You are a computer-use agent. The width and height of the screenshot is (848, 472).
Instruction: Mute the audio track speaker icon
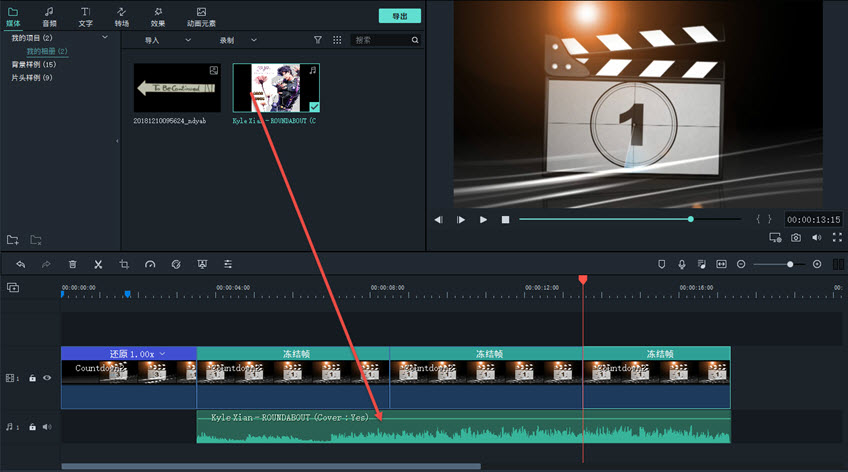[x=47, y=427]
